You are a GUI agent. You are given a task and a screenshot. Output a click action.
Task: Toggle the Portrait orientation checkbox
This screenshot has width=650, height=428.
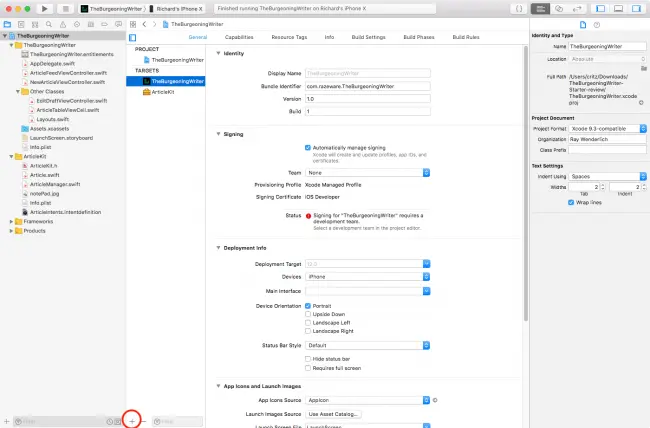pyautogui.click(x=308, y=306)
